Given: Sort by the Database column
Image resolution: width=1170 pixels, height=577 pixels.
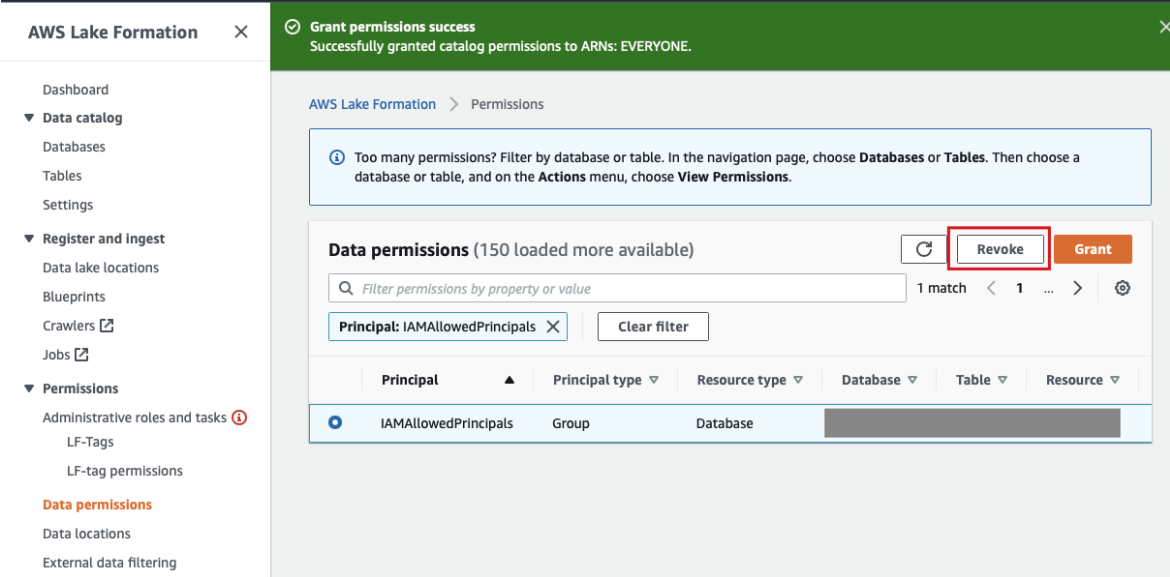Looking at the screenshot, I should point(879,380).
